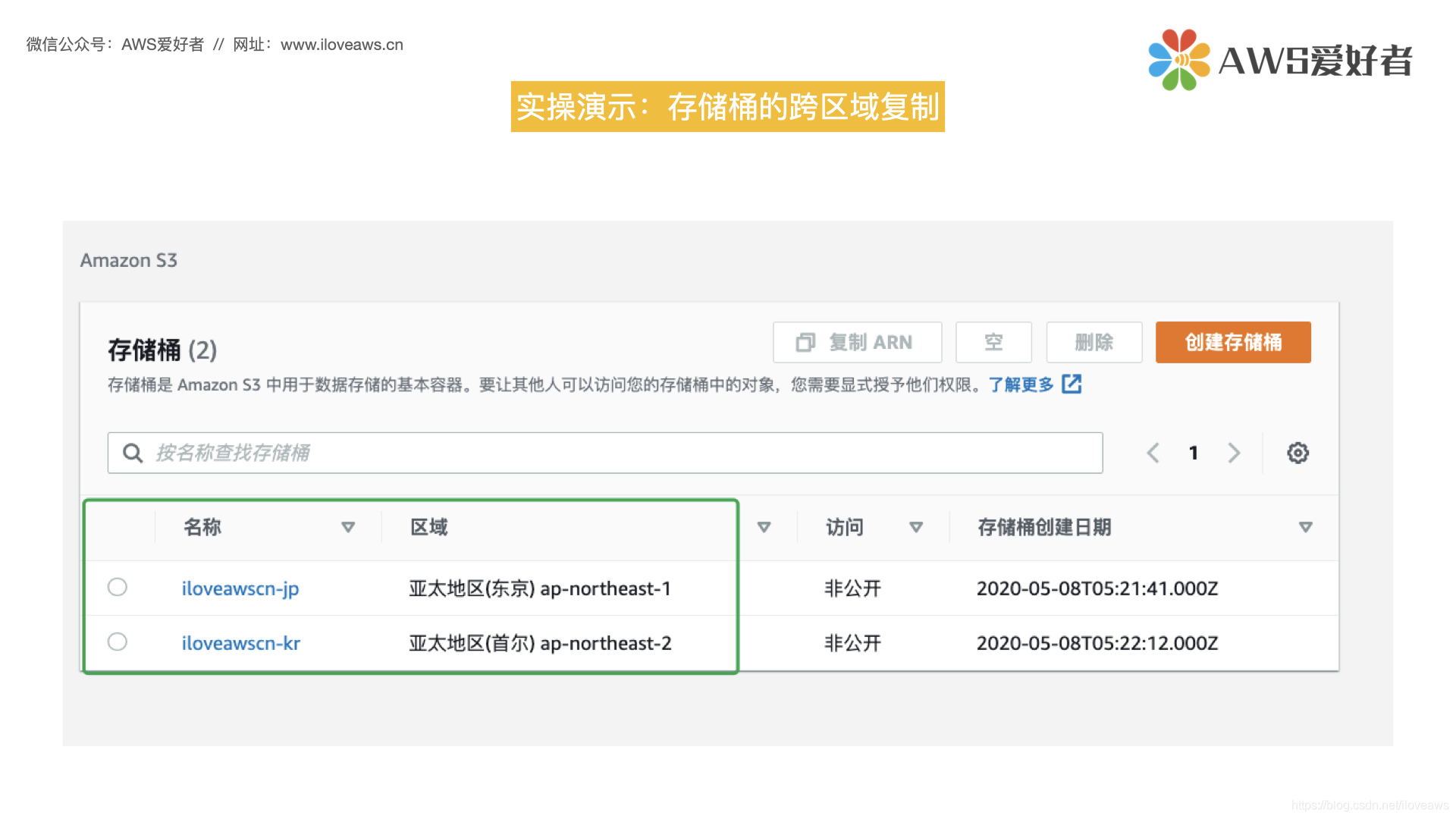The height and width of the screenshot is (819, 1456).
Task: Select the iloveawscn-jp bucket radio button
Action: (x=118, y=587)
